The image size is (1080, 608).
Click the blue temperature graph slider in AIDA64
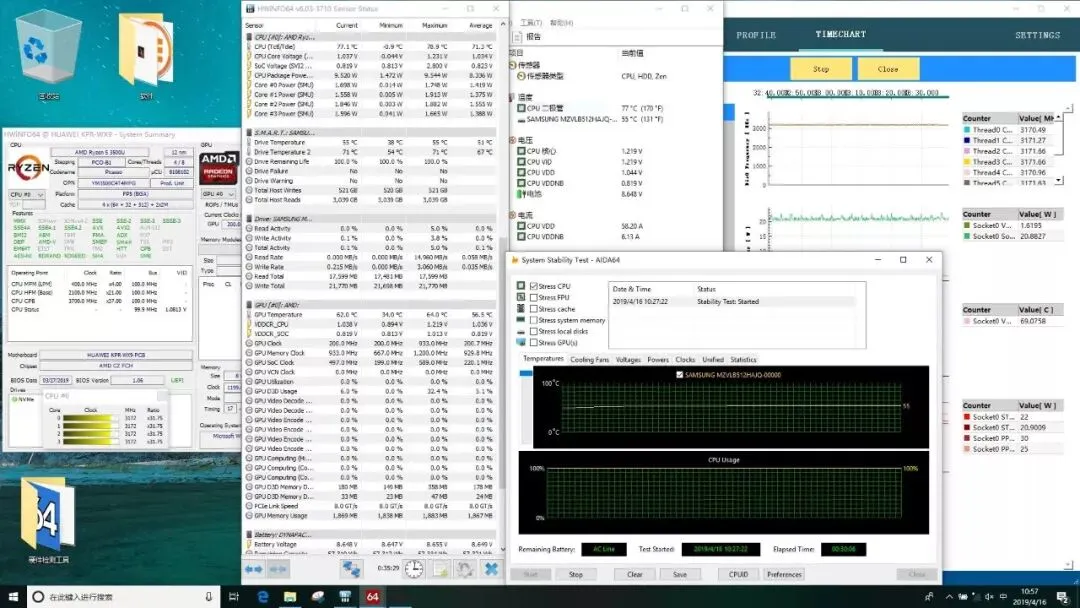point(526,373)
